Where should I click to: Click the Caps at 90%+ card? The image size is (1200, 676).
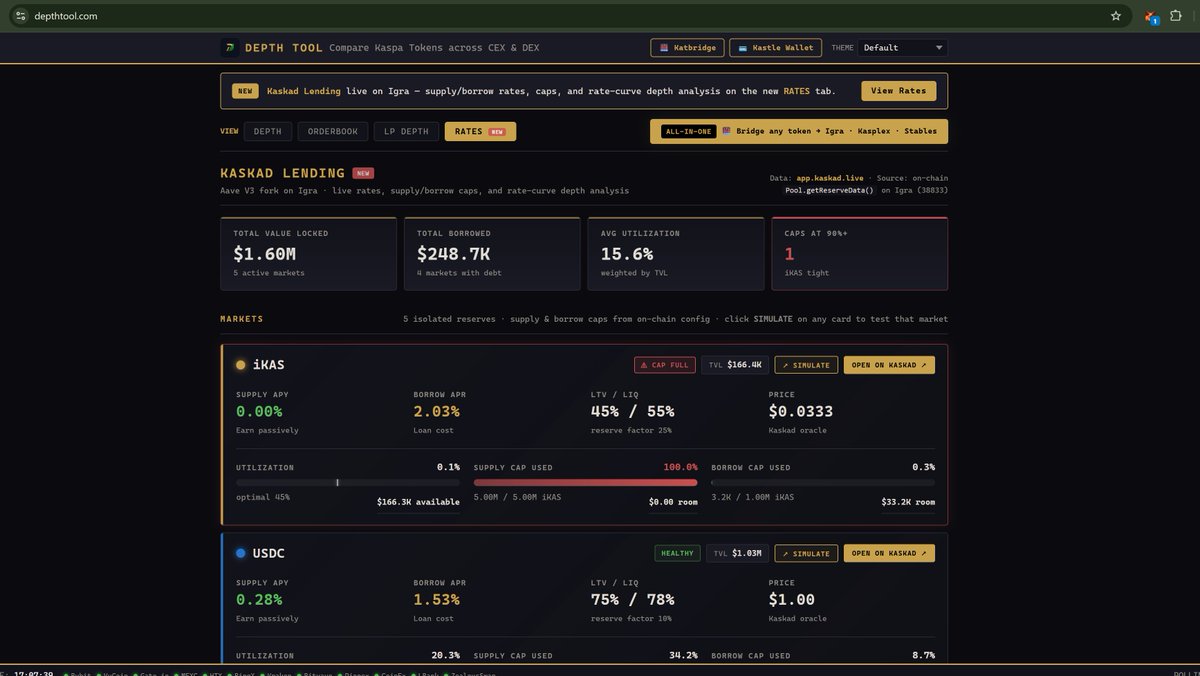pyautogui.click(x=860, y=254)
